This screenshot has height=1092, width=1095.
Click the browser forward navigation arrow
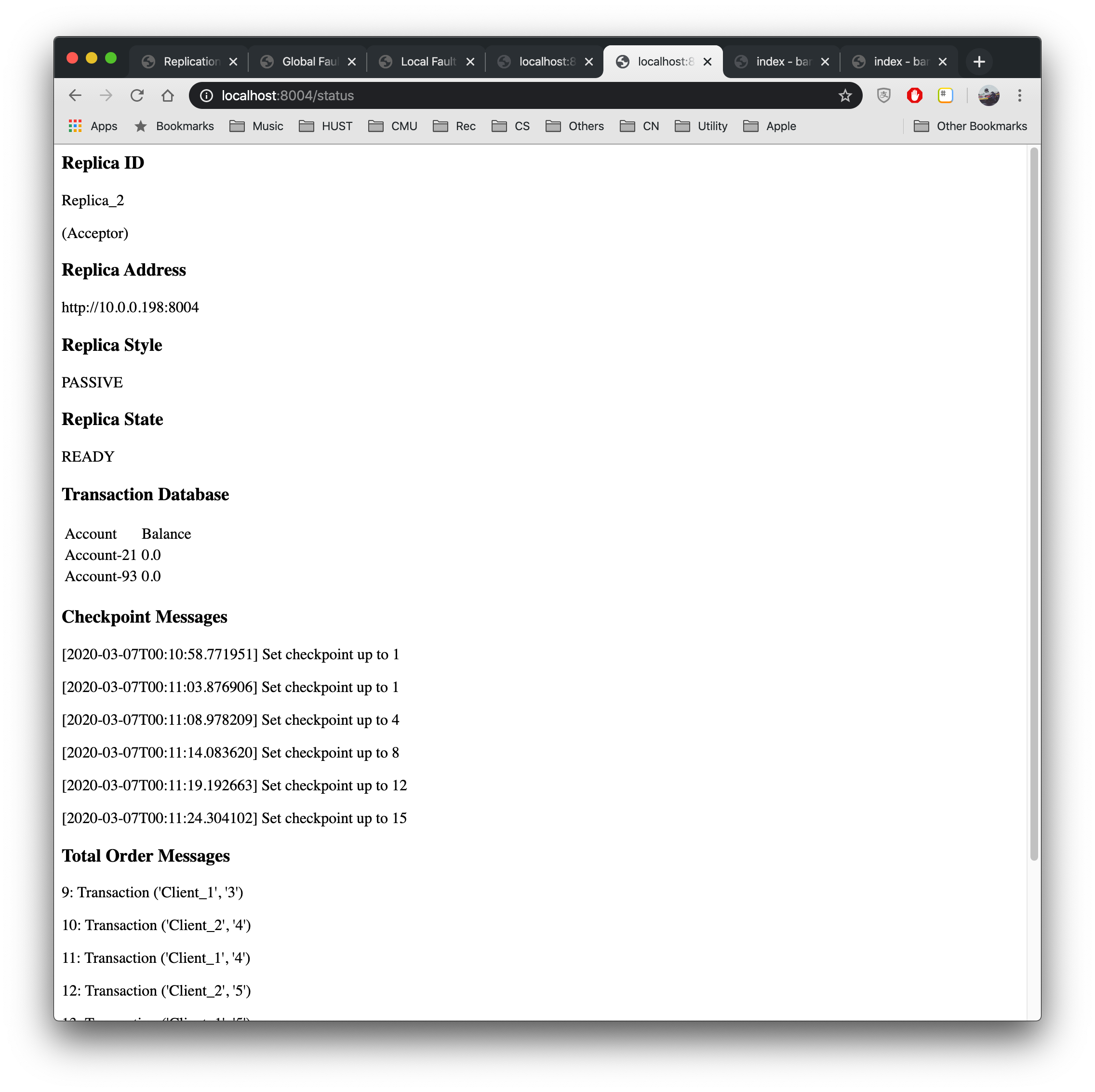tap(108, 95)
